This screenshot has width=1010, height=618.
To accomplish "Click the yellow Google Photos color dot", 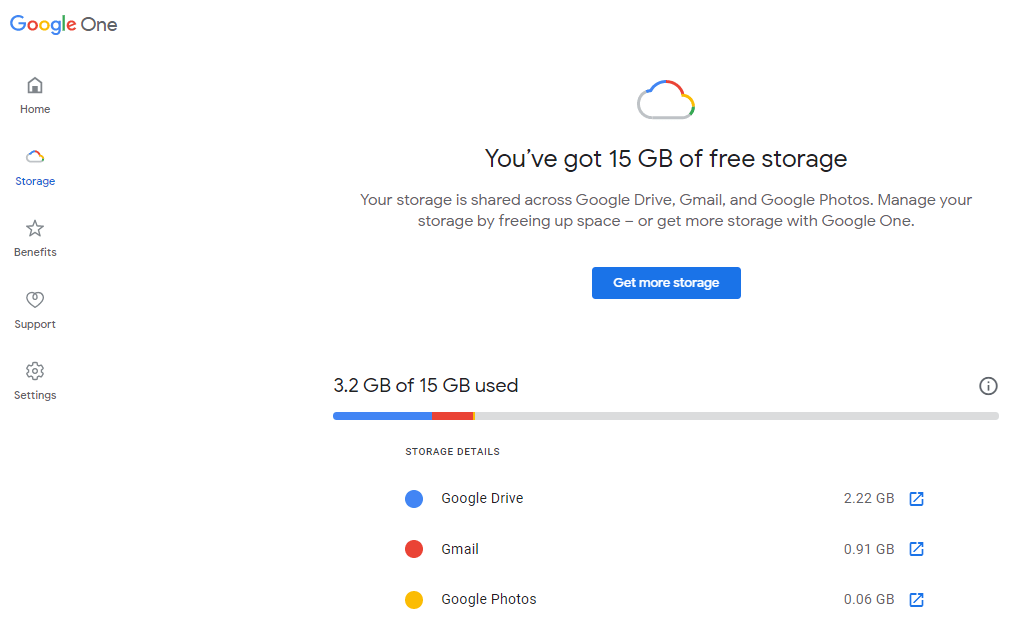I will pos(414,600).
